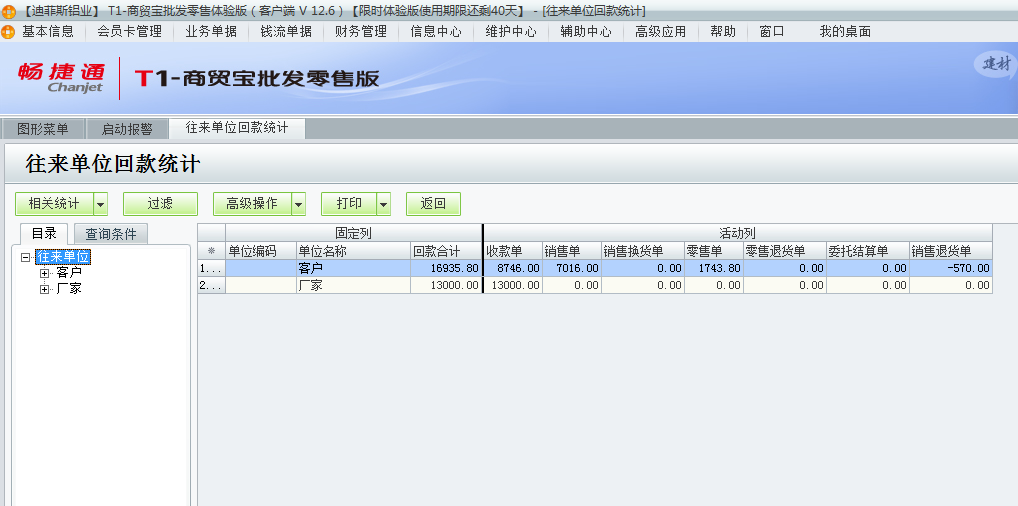
Task: Open the 打印 dropdown arrow
Action: coord(384,204)
